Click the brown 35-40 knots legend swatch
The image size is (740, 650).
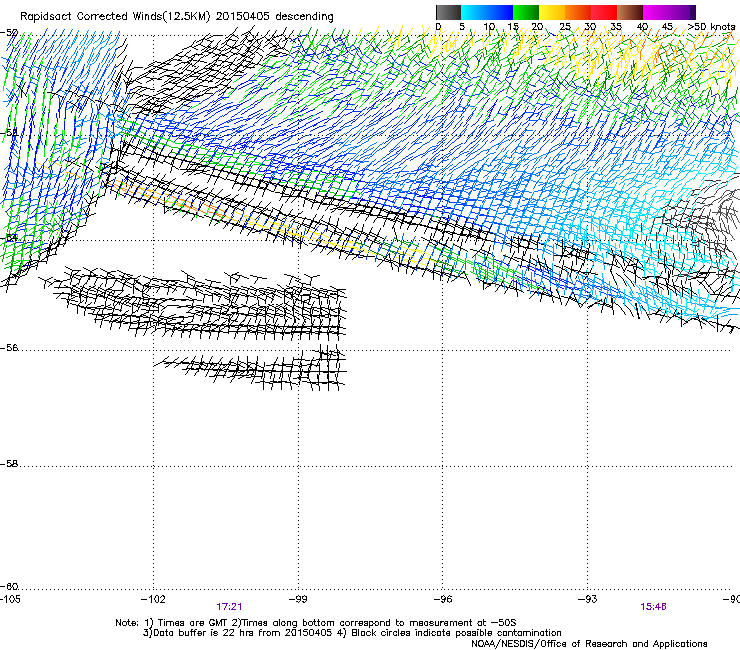coord(630,12)
